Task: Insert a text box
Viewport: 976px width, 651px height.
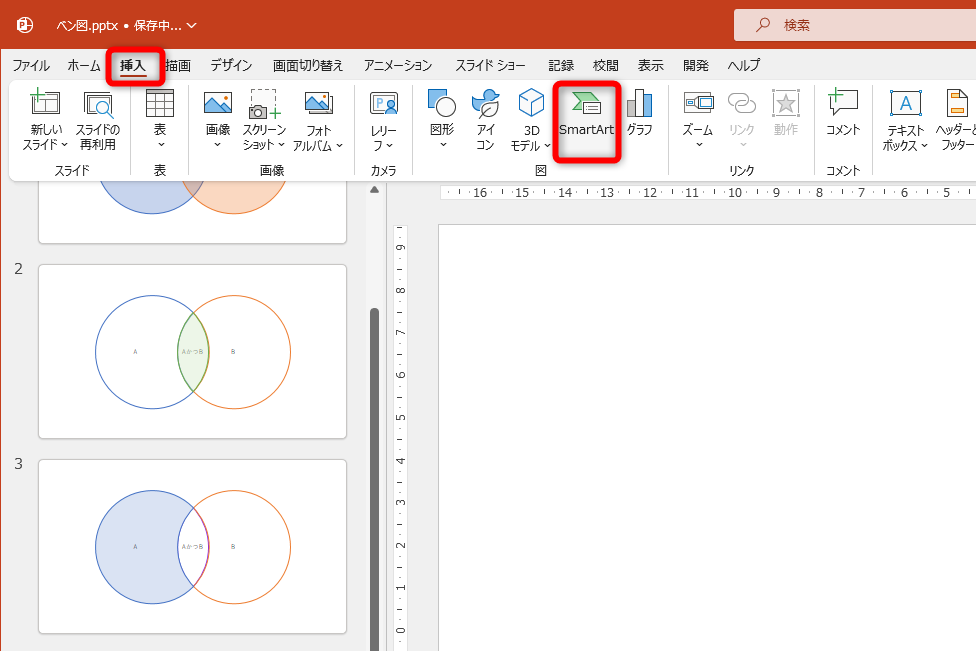Action: [x=904, y=118]
